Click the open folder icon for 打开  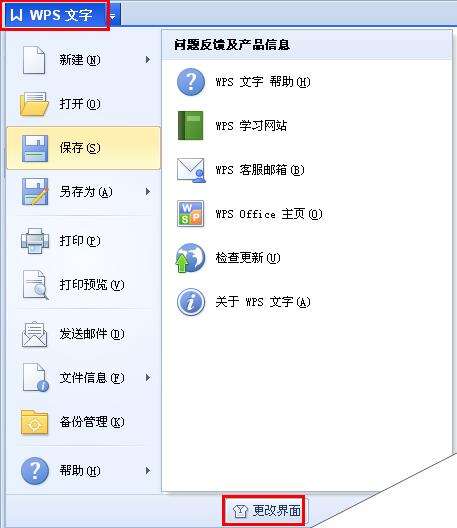pos(34,104)
